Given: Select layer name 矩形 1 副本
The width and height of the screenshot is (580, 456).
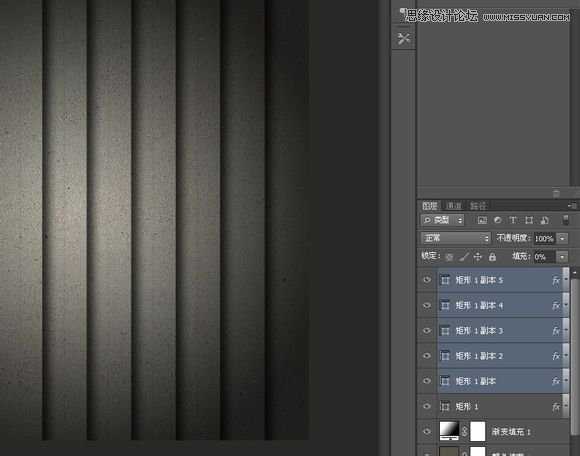Looking at the screenshot, I should (475, 381).
